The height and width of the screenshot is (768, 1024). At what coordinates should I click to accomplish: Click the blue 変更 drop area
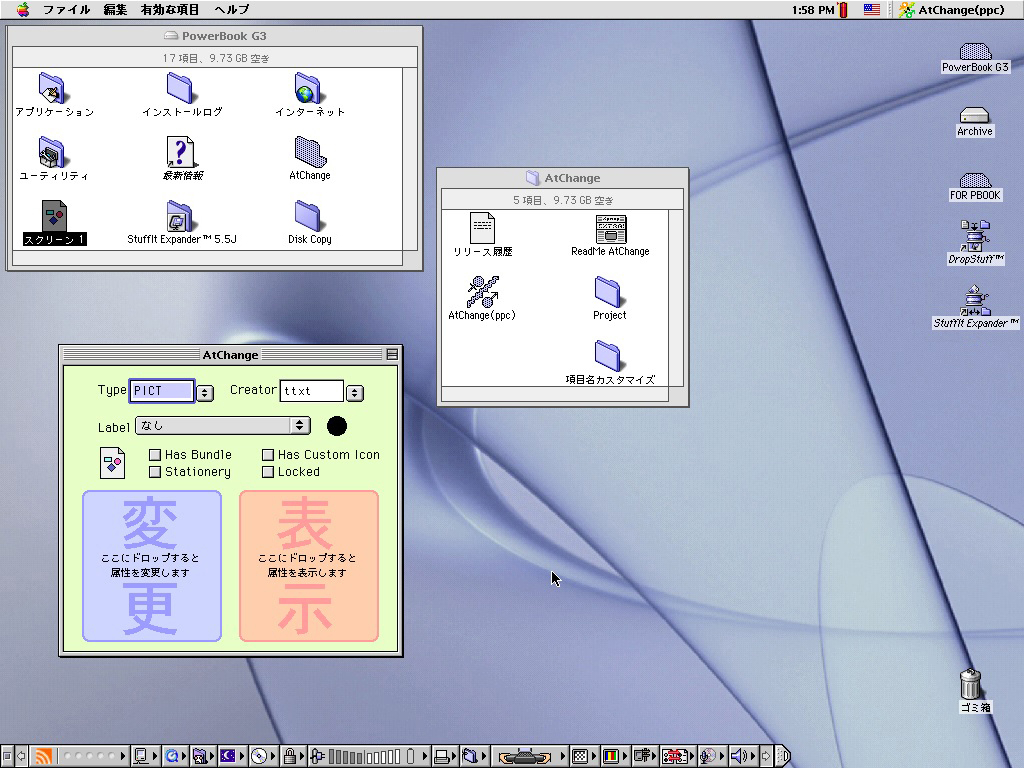(152, 566)
